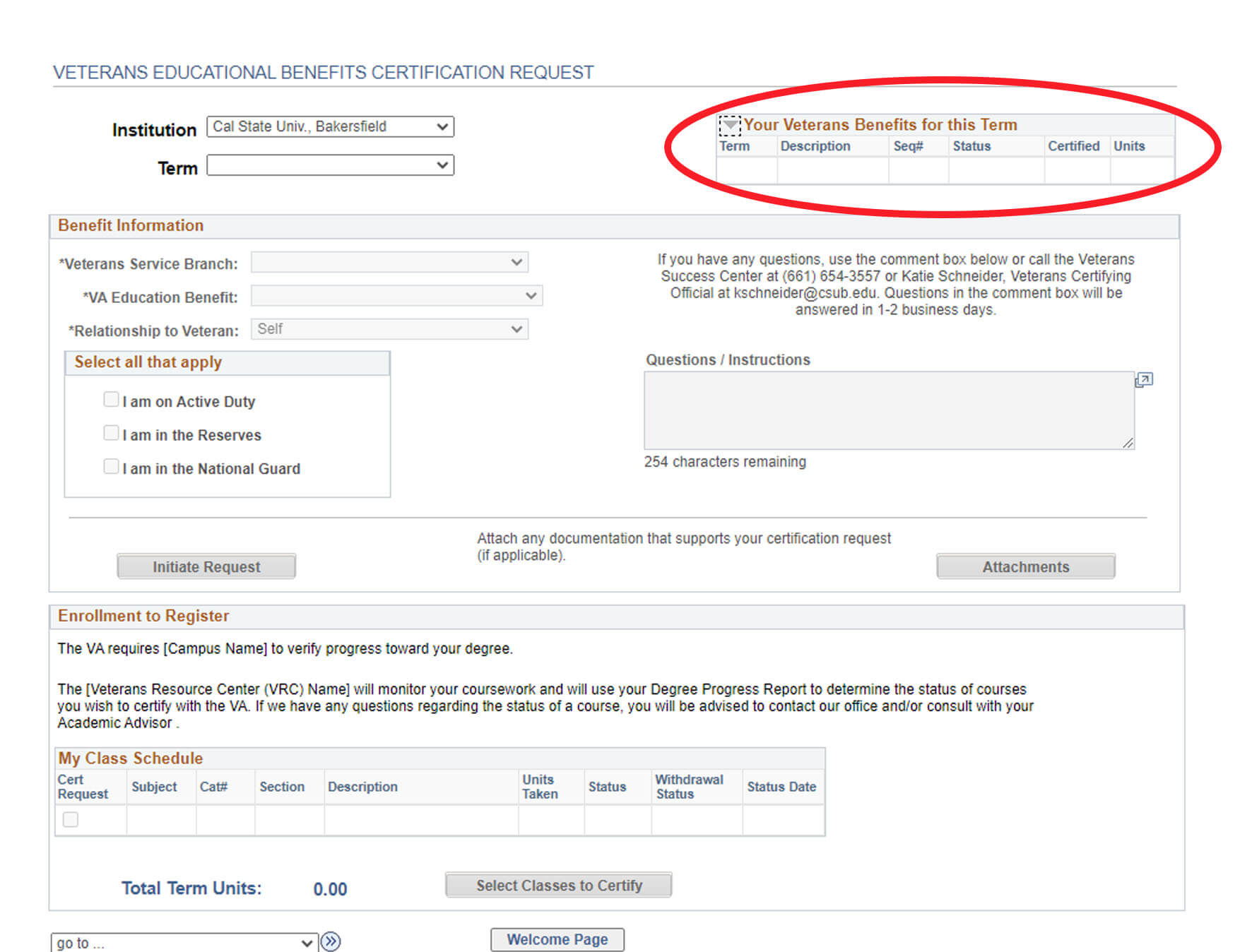
Task: Click the Units Taken column header
Action: point(540,787)
